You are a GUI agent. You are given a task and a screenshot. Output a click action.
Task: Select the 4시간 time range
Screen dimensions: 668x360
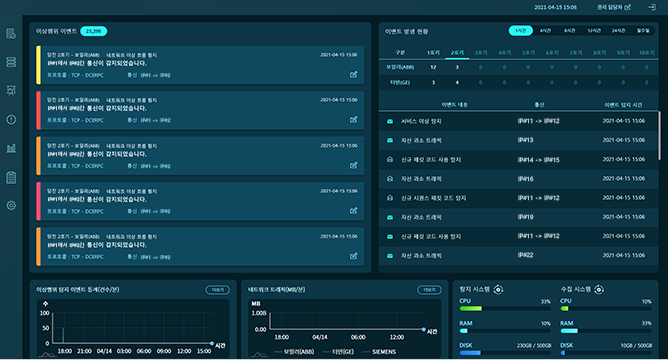coord(545,31)
